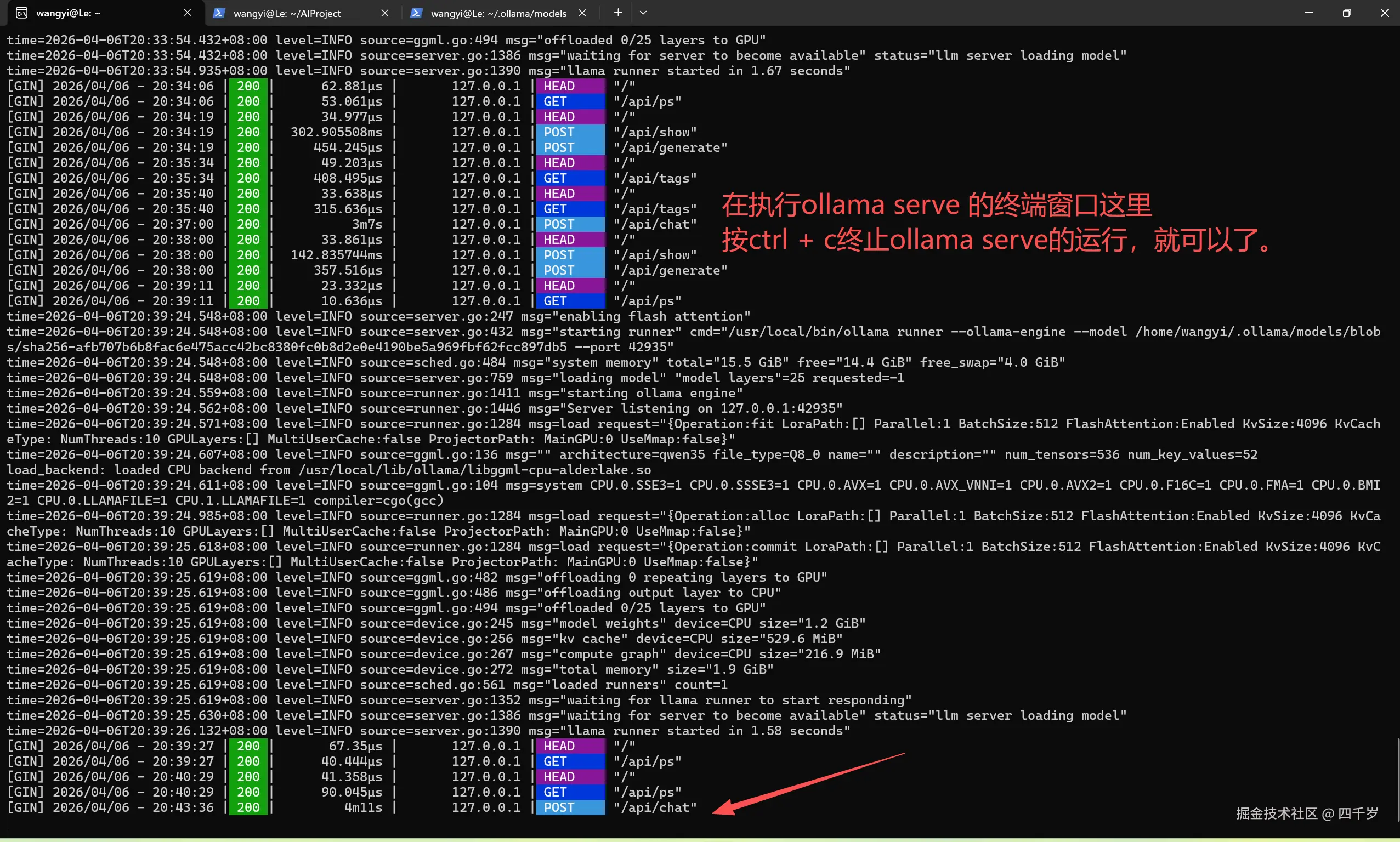Click the terminal icon on first tab

point(21,13)
